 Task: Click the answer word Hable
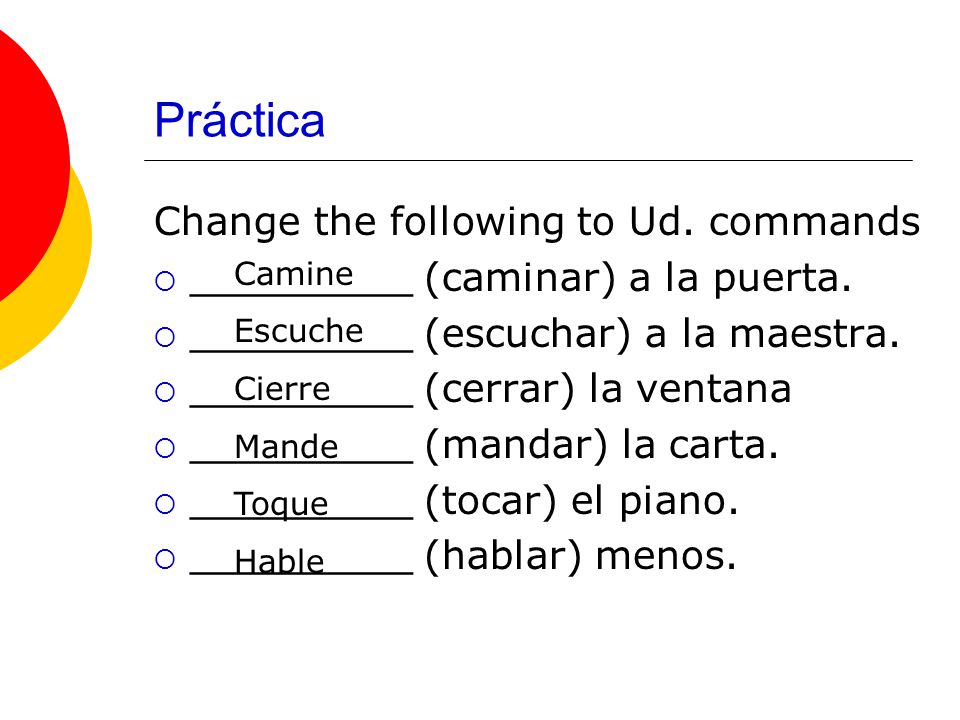coord(279,561)
